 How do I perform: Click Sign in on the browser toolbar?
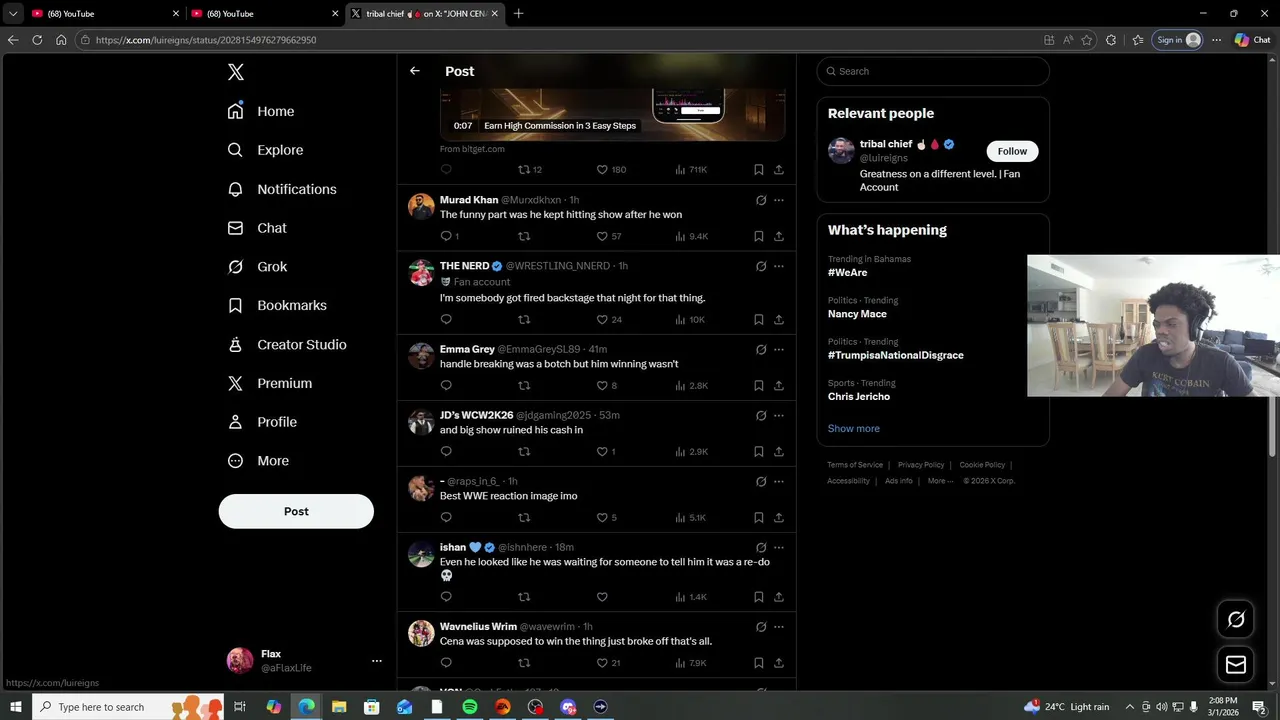point(1177,40)
